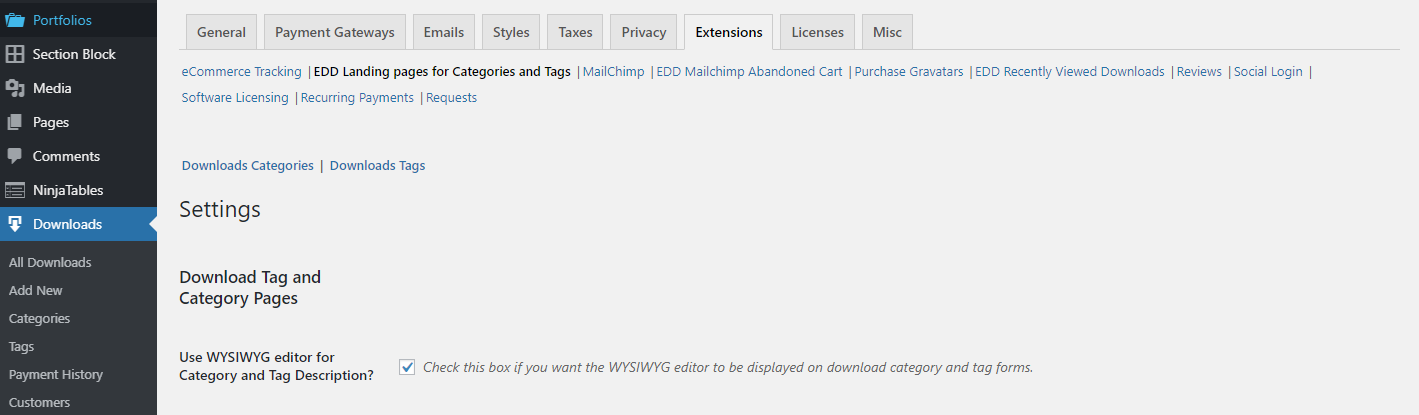Click the Media library icon

pos(15,88)
